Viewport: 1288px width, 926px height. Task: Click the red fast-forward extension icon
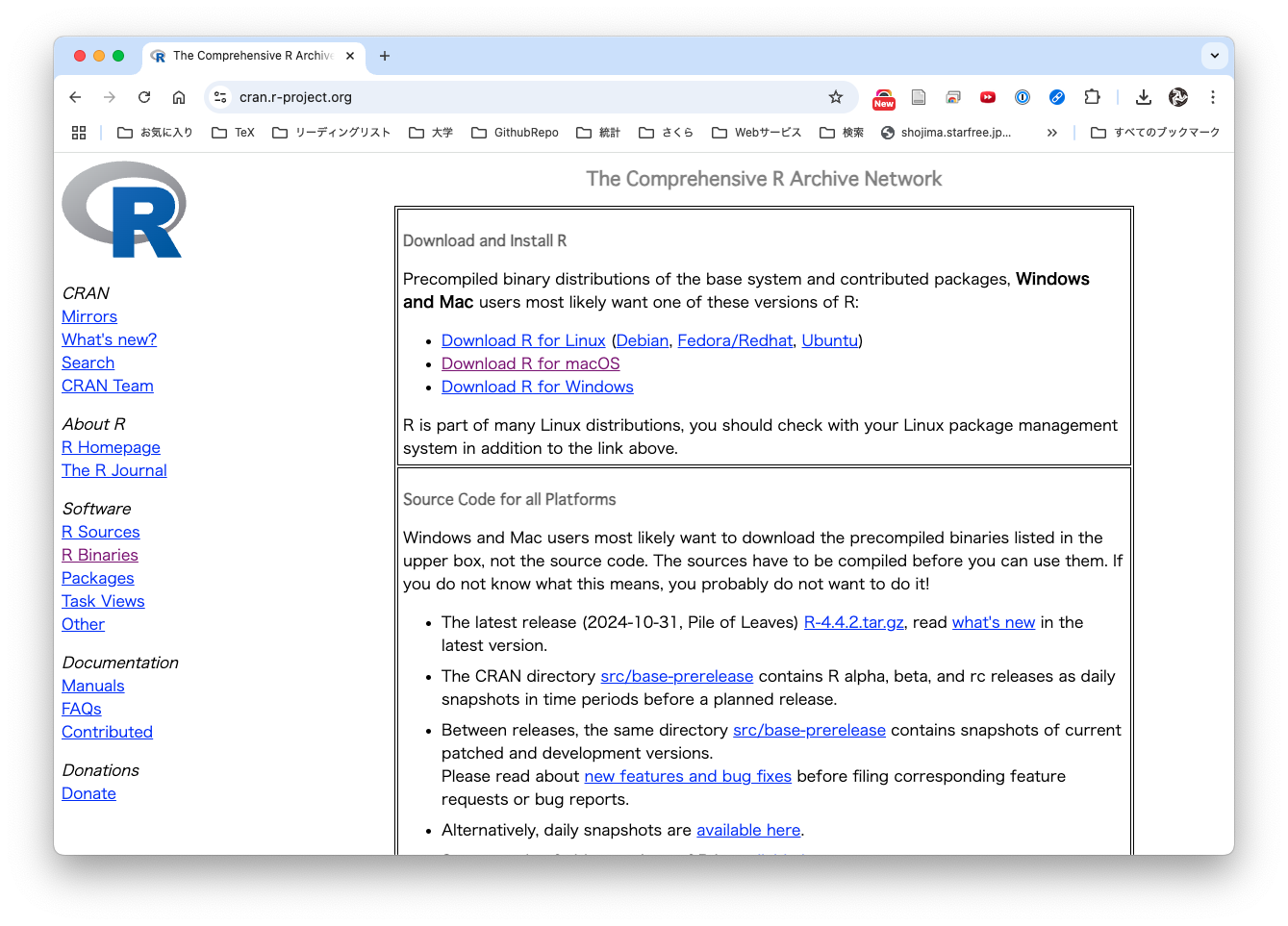(x=988, y=97)
